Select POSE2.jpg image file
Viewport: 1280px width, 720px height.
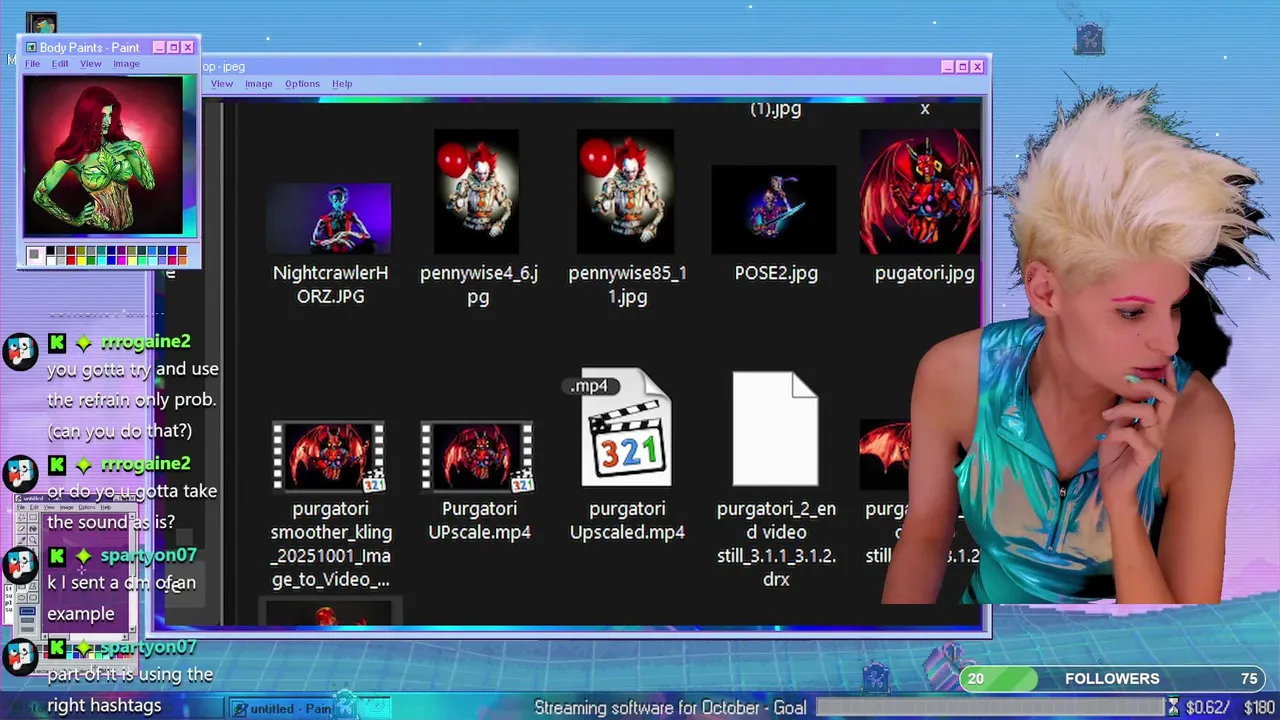[774, 209]
